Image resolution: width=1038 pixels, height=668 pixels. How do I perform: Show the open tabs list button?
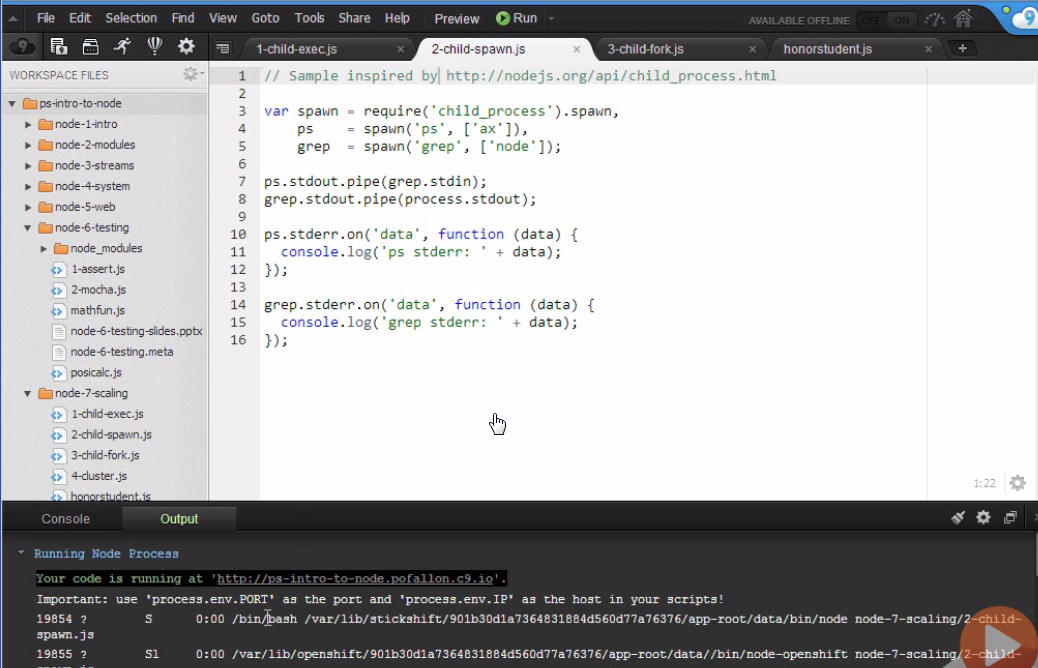(223, 48)
